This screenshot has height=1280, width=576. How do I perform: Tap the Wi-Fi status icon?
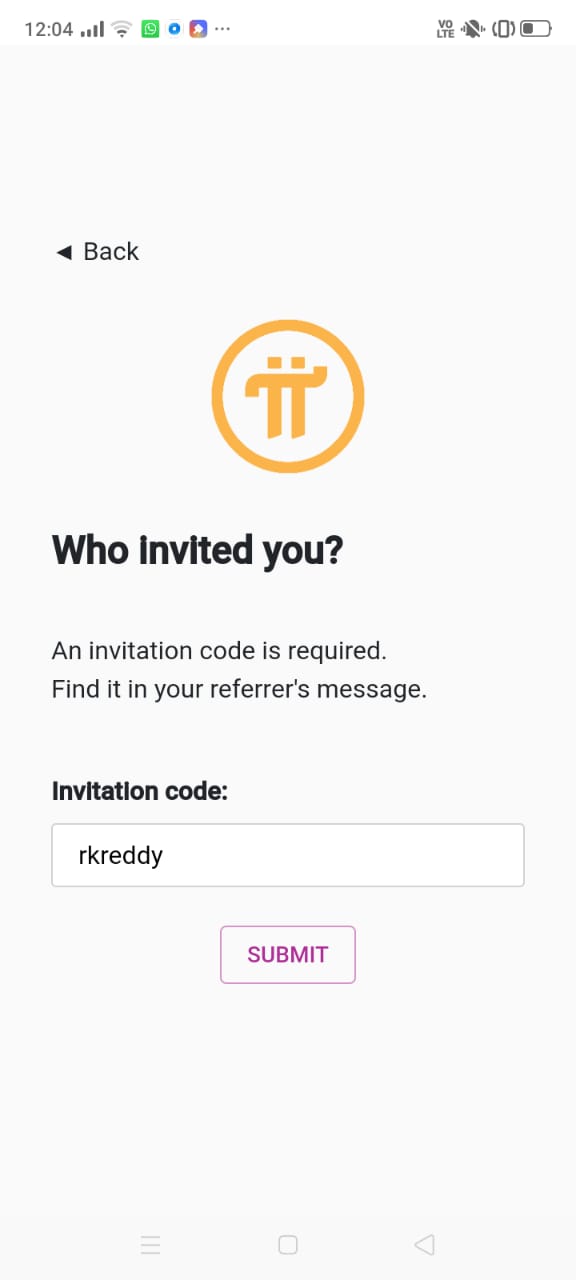coord(122,29)
